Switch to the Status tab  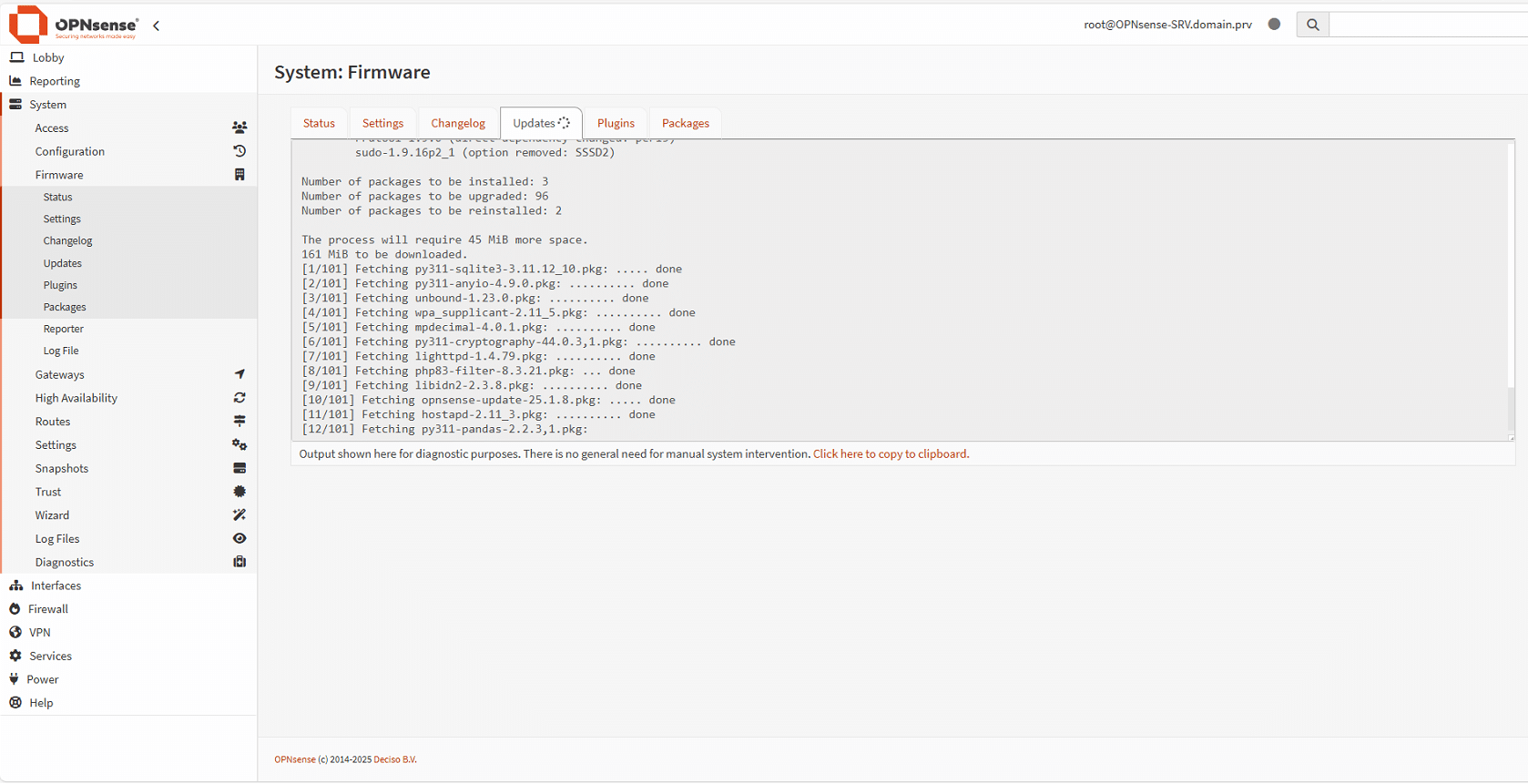[x=319, y=123]
